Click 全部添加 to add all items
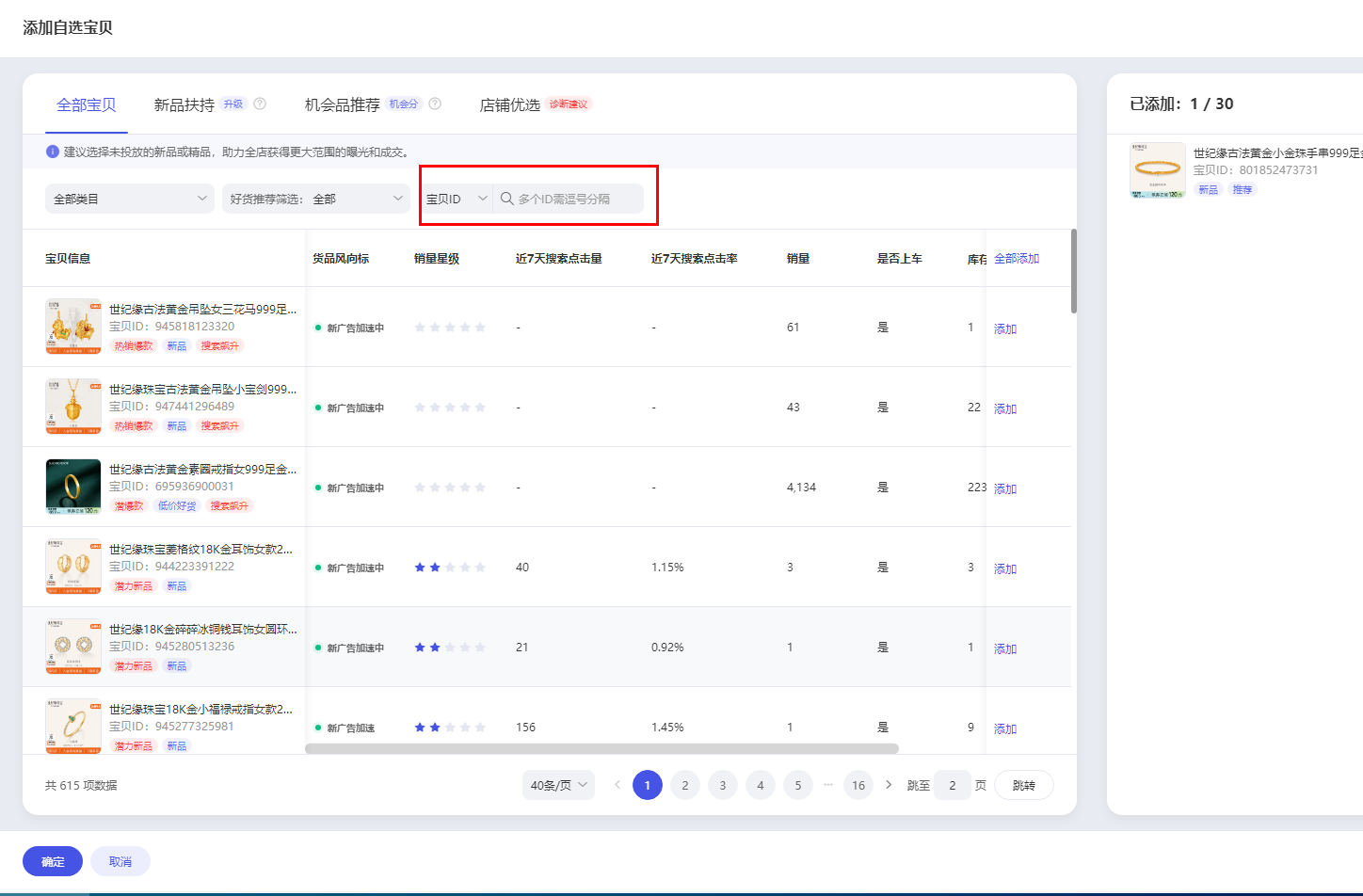This screenshot has width=1363, height=896. [x=1017, y=259]
